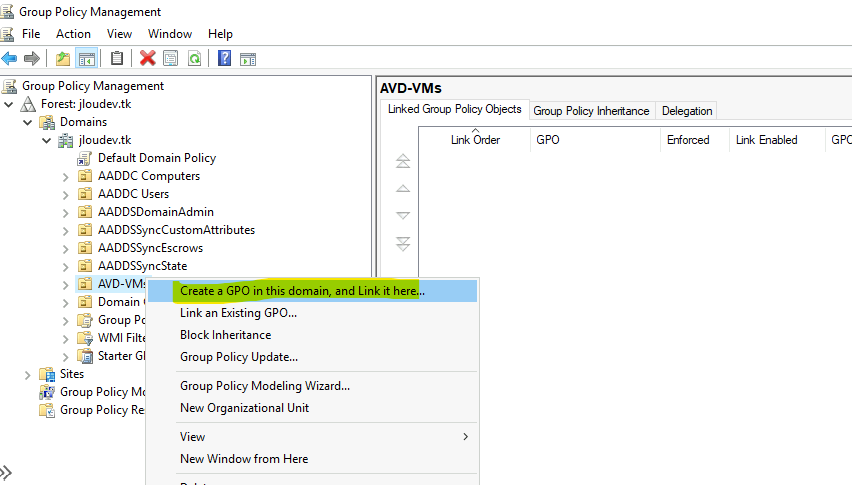This screenshot has width=852, height=485.
Task: Select Default Domain Policy in tree
Action: (156, 158)
